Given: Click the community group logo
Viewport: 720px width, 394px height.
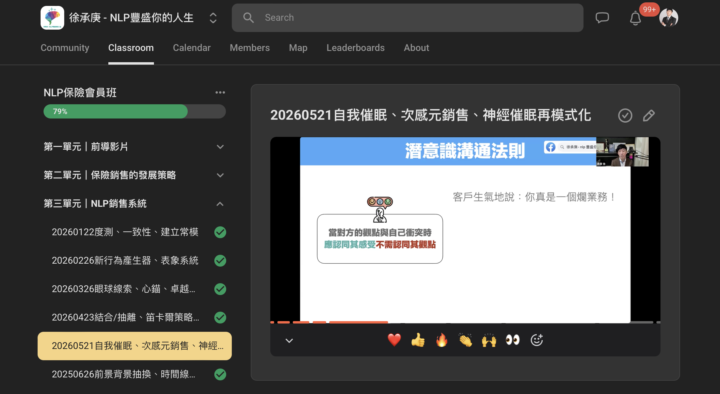Looking at the screenshot, I should (x=52, y=17).
